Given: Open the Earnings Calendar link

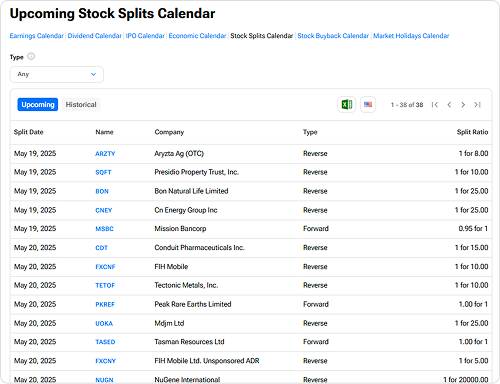Looking at the screenshot, I should click(x=36, y=36).
